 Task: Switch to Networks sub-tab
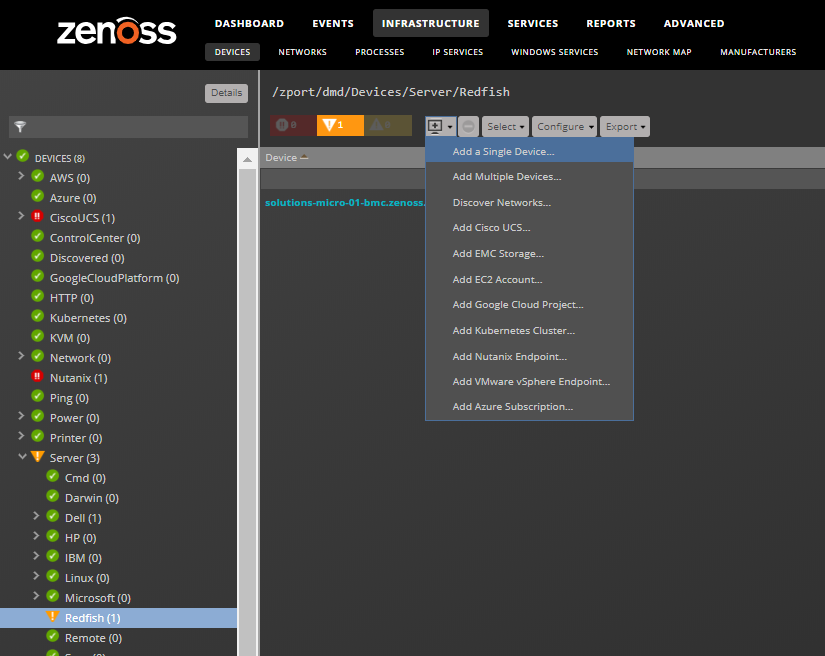[303, 52]
